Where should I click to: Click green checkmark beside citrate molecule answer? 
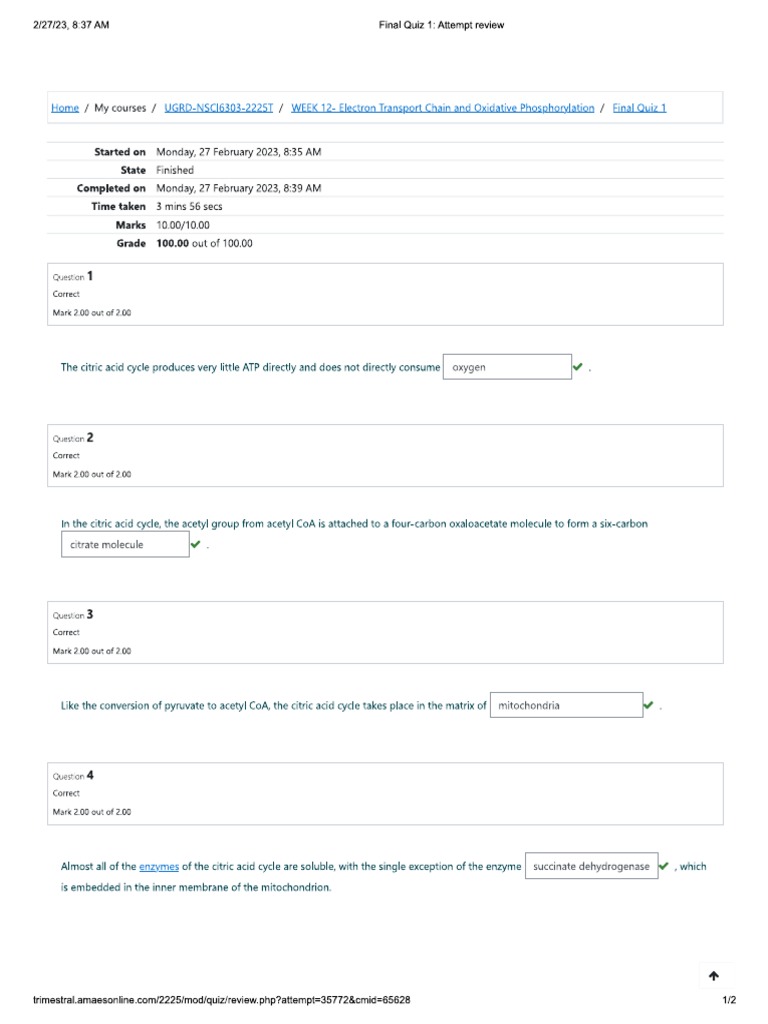(195, 544)
